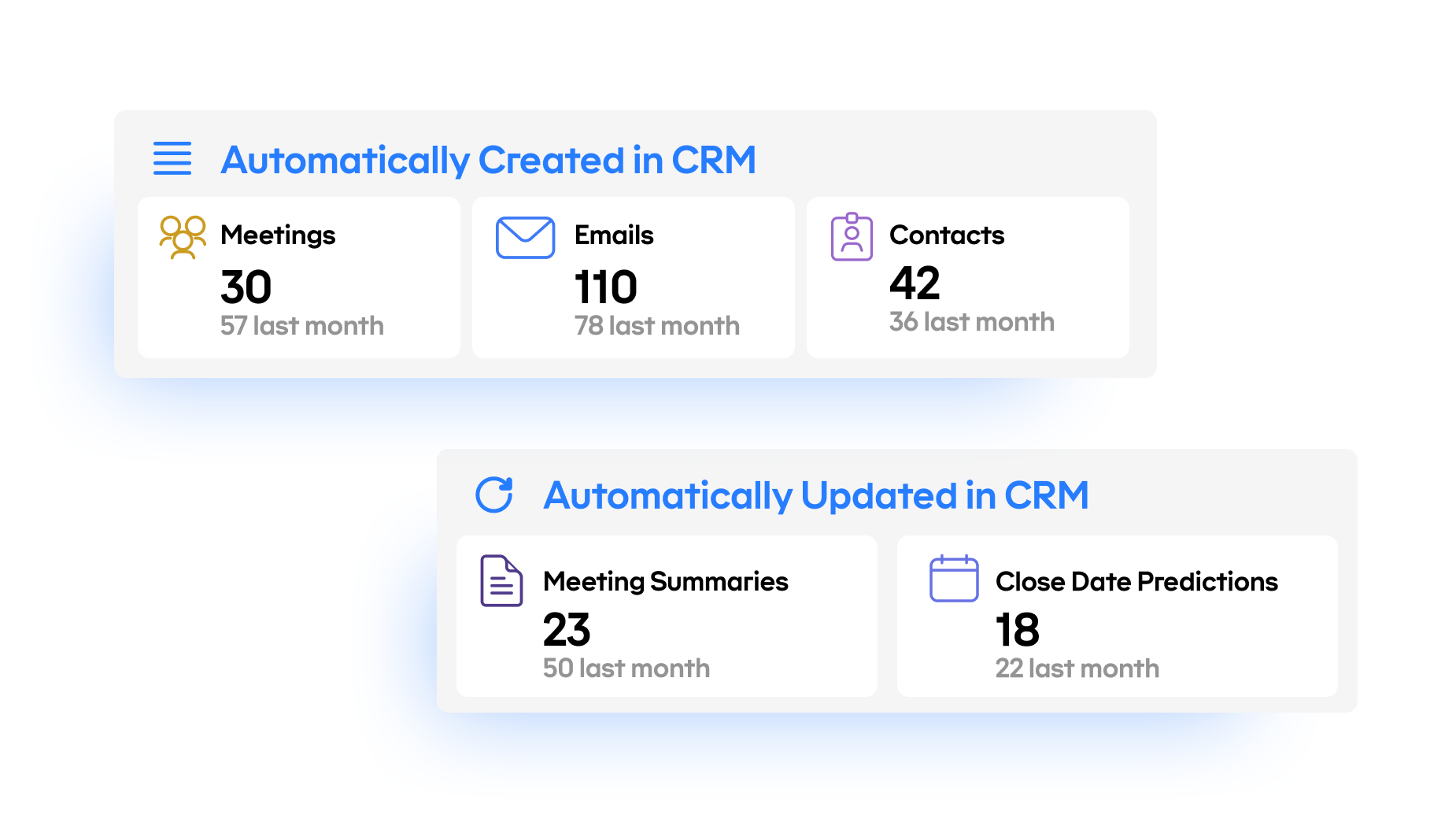Click the 30 Meetings count

245,287
